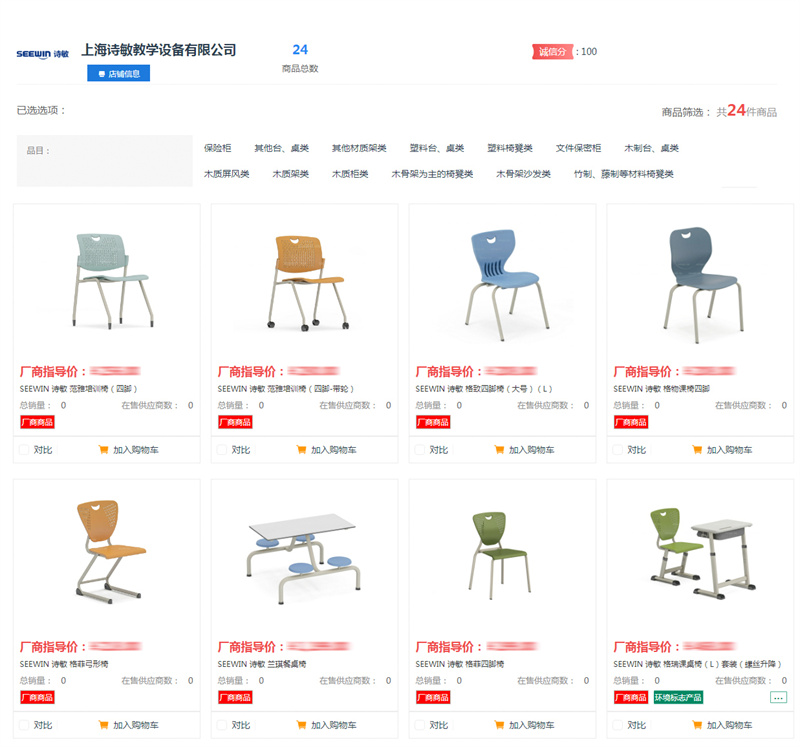Check 对比 box for 格物课椅四脚
This screenshot has width=800, height=747.
click(618, 450)
